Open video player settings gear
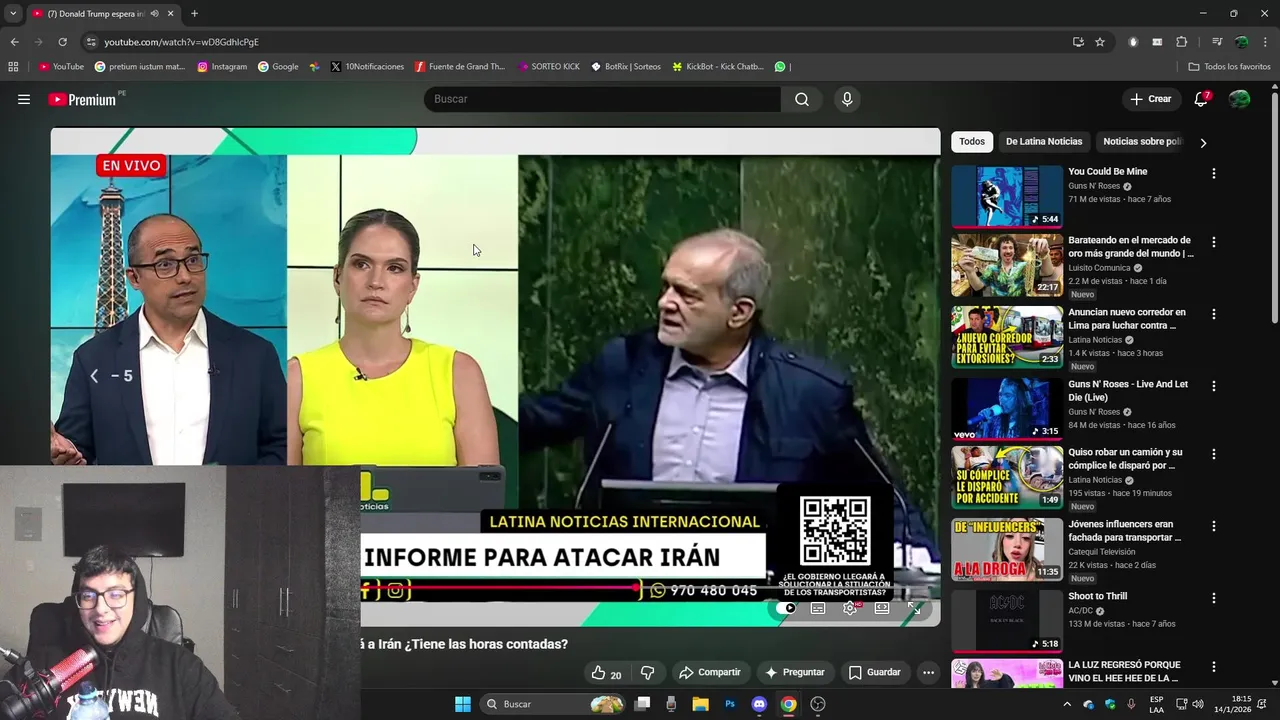The width and height of the screenshot is (1280, 720). coord(850,608)
